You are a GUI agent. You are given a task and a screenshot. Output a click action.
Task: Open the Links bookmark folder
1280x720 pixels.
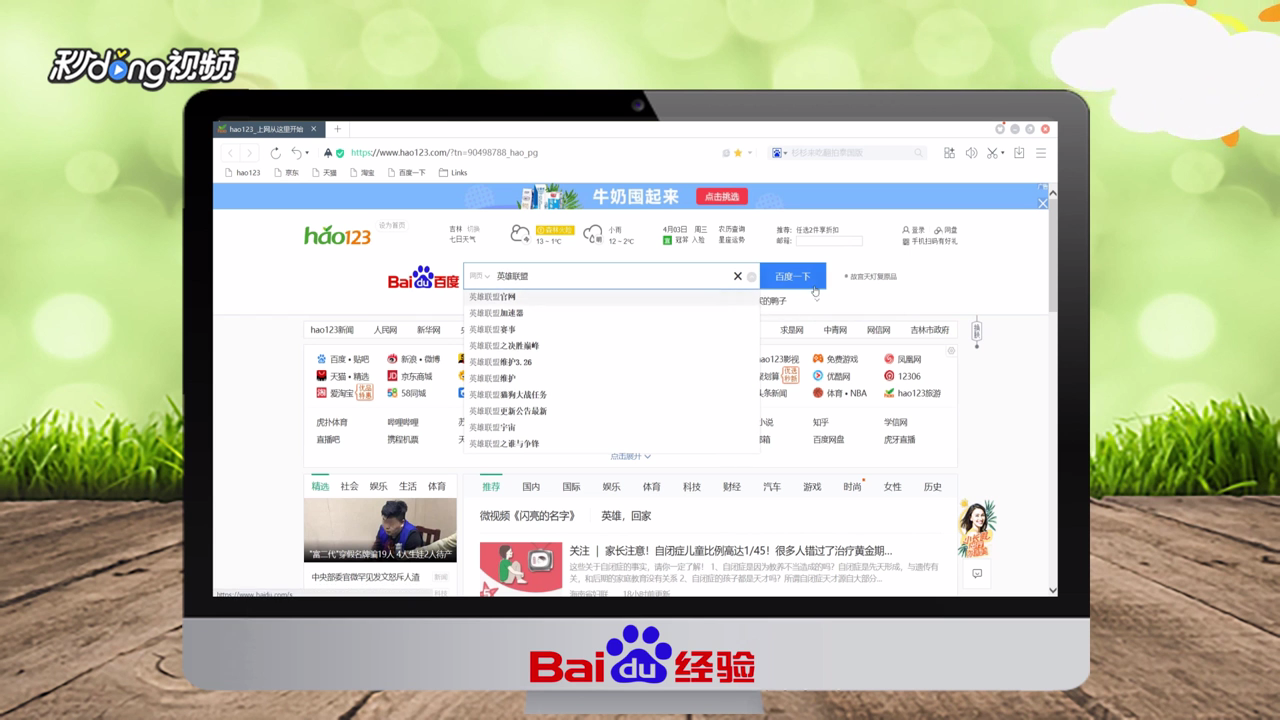[453, 173]
